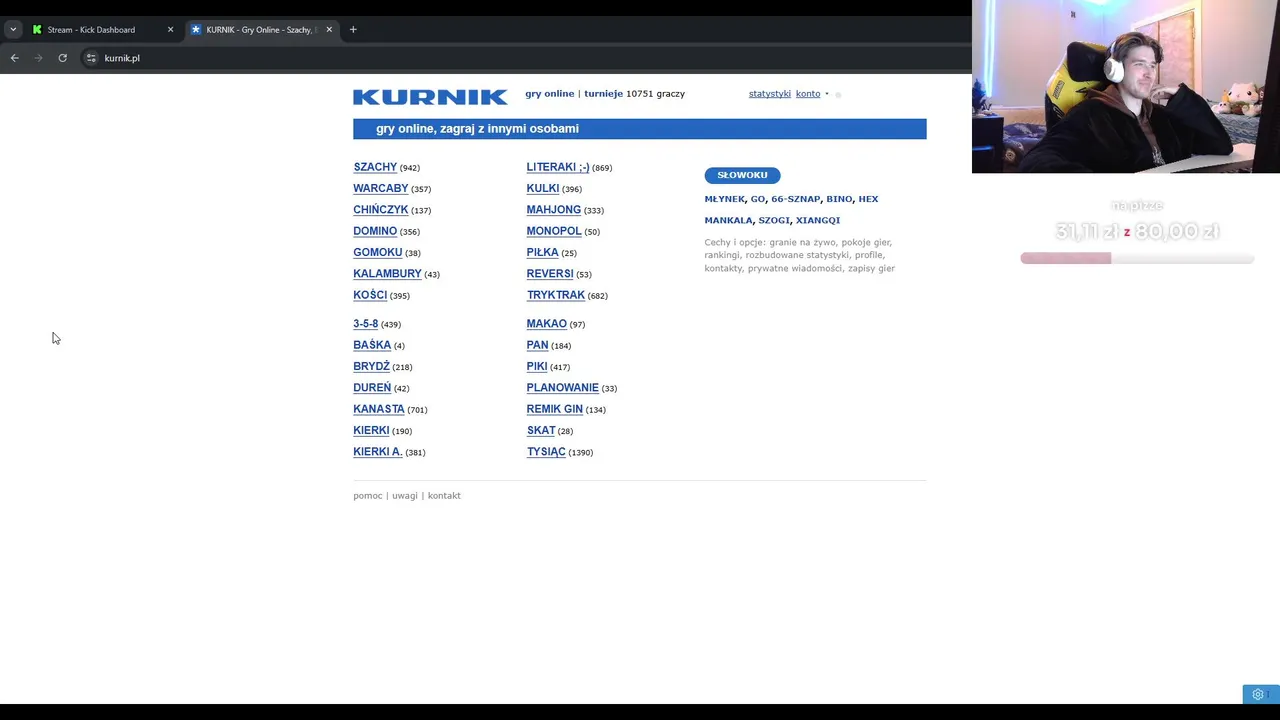Open the TRYKTRAK game
This screenshot has width=1280, height=720.
click(556, 295)
